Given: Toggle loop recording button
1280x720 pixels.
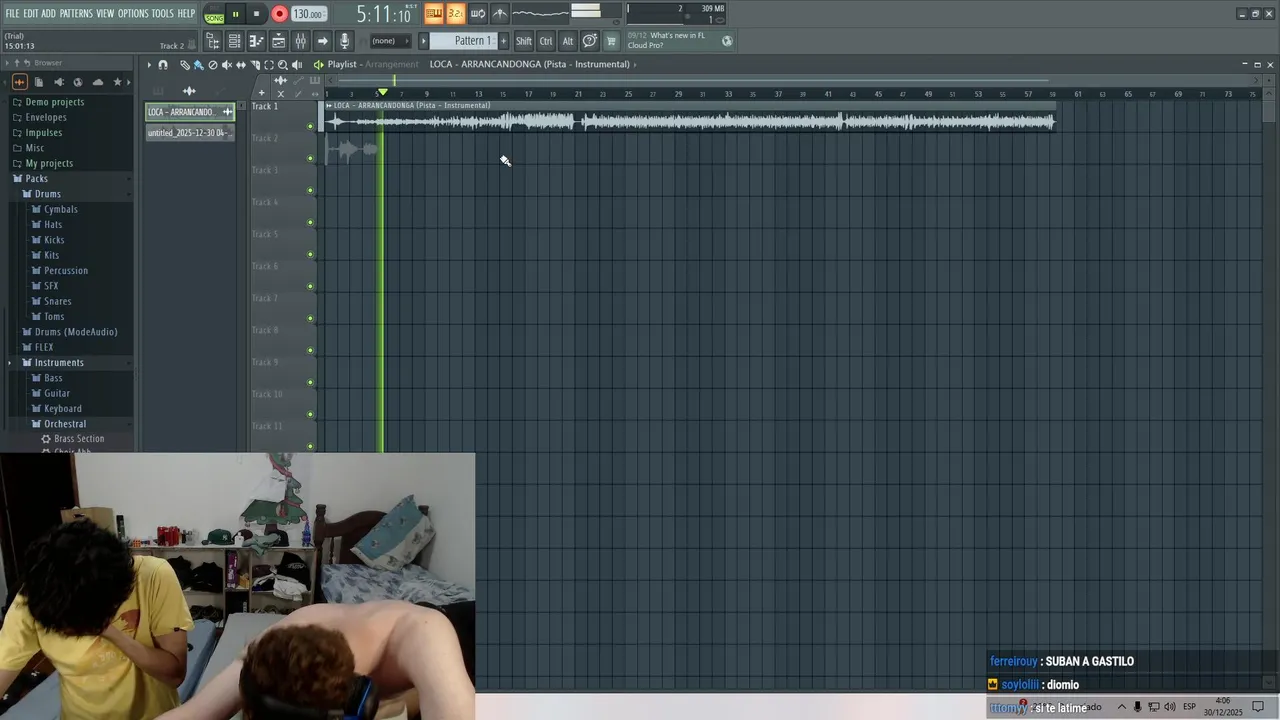Looking at the screenshot, I should (477, 14).
